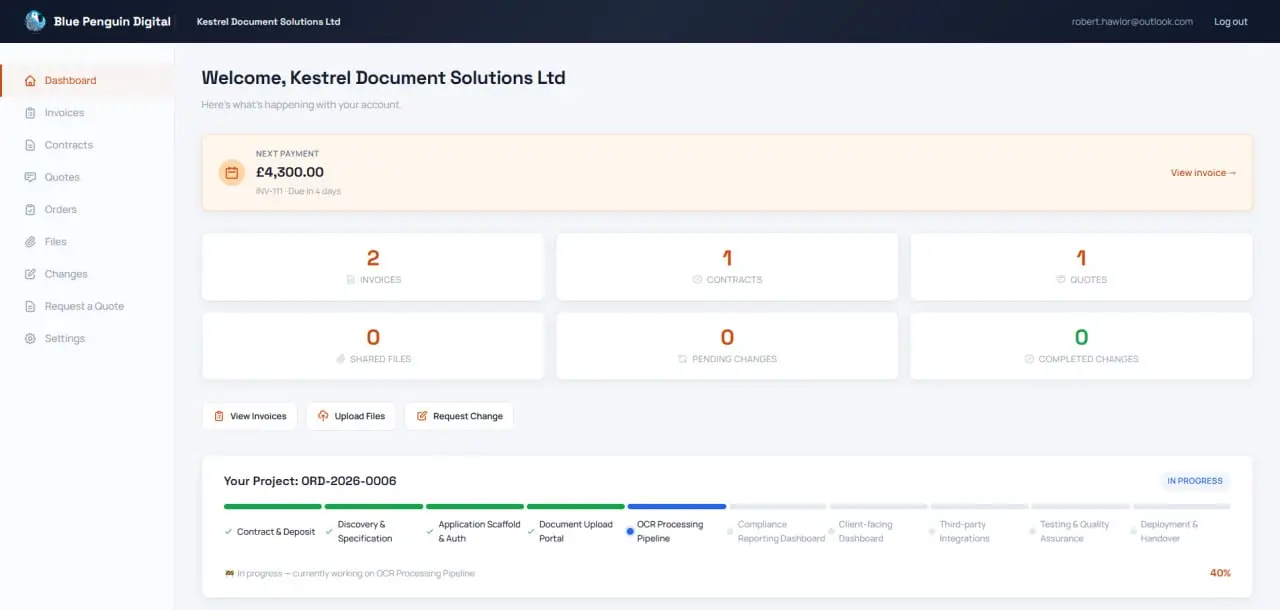Click the Invoices clipboard icon in sidebar
Screen dimensions: 1280x610
click(x=30, y=113)
